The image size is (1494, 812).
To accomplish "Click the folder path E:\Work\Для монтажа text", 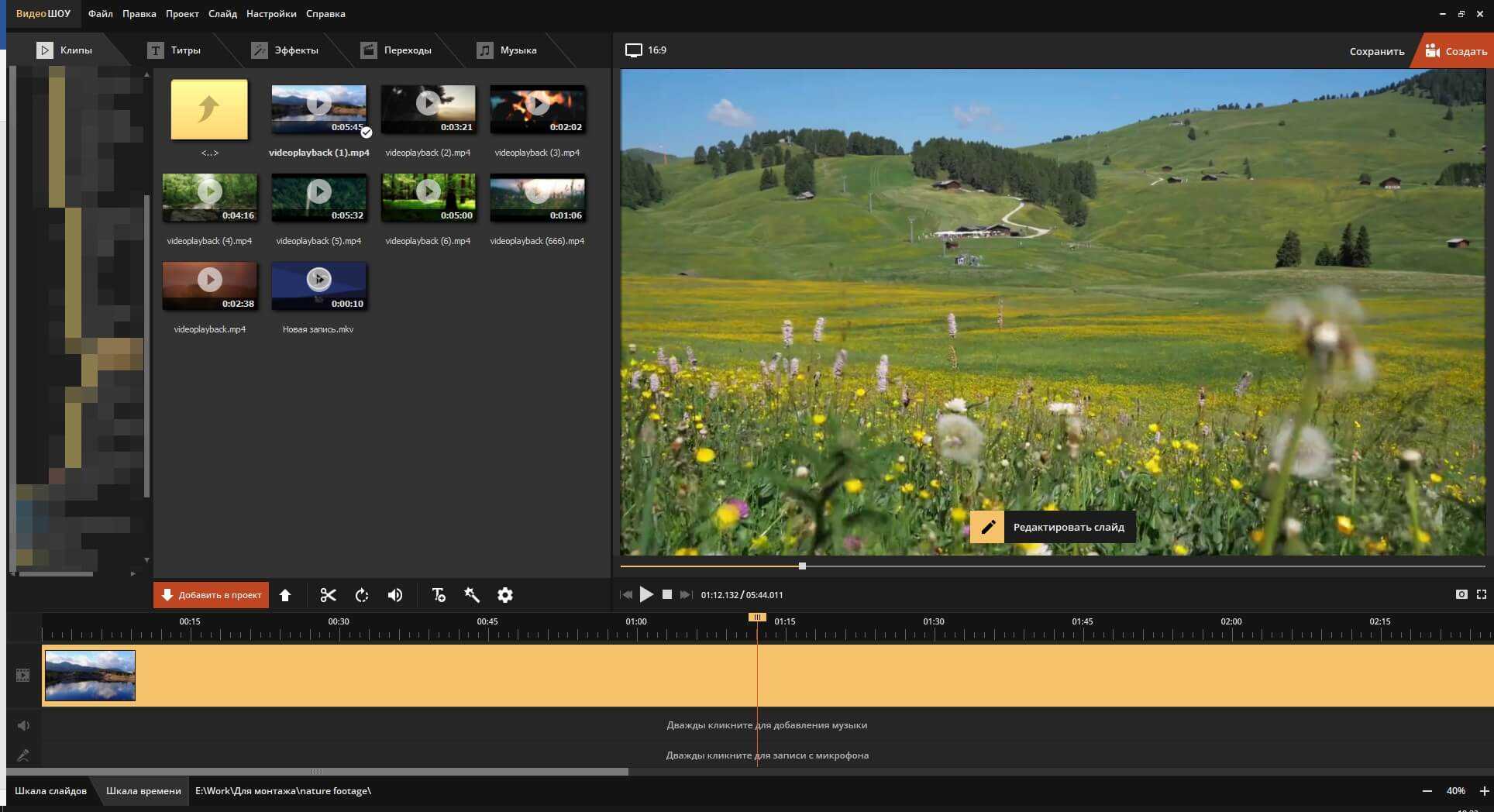I will coord(283,791).
